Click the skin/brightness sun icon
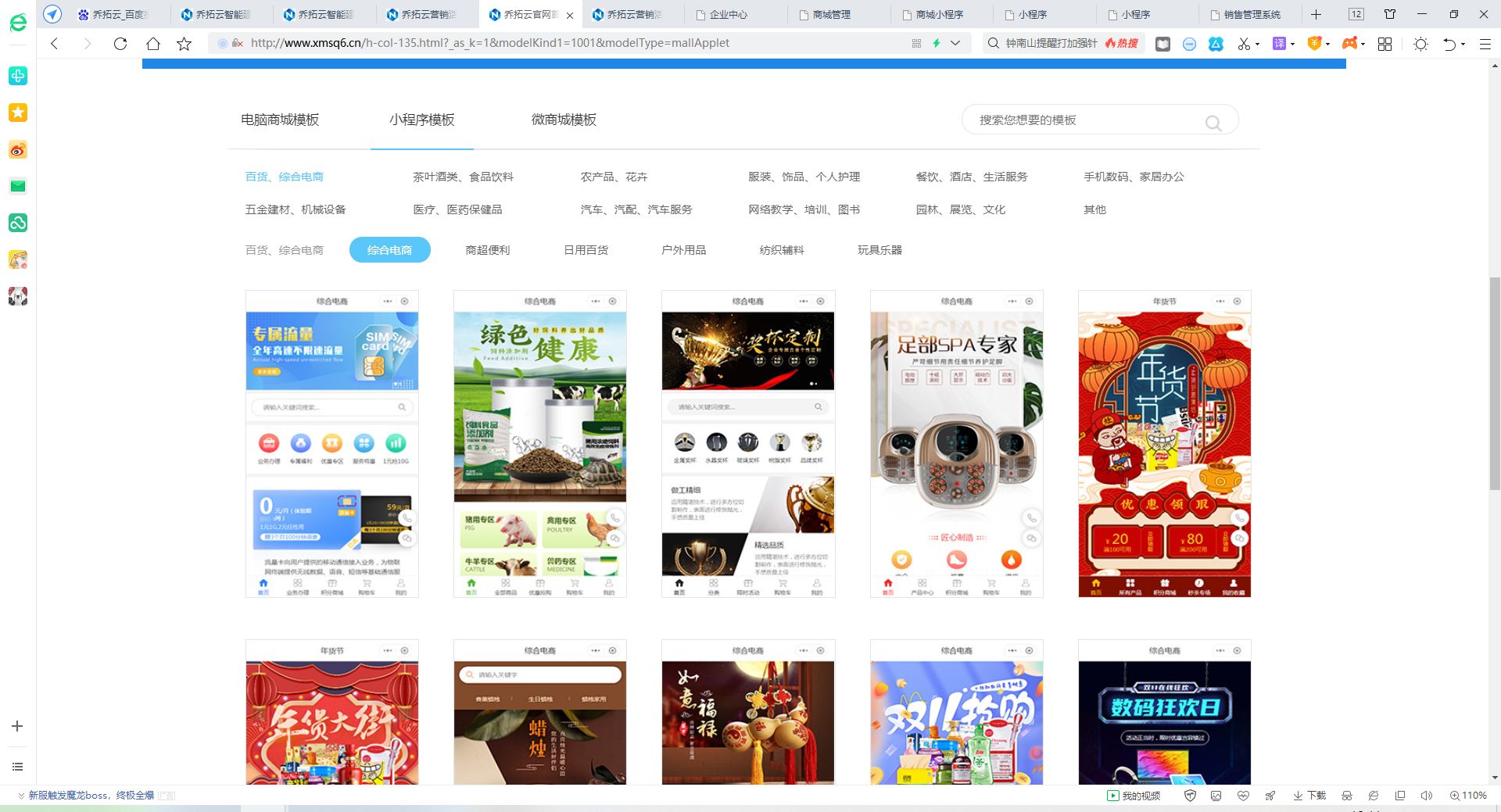Screen dimensions: 1501x812 pos(1421,45)
